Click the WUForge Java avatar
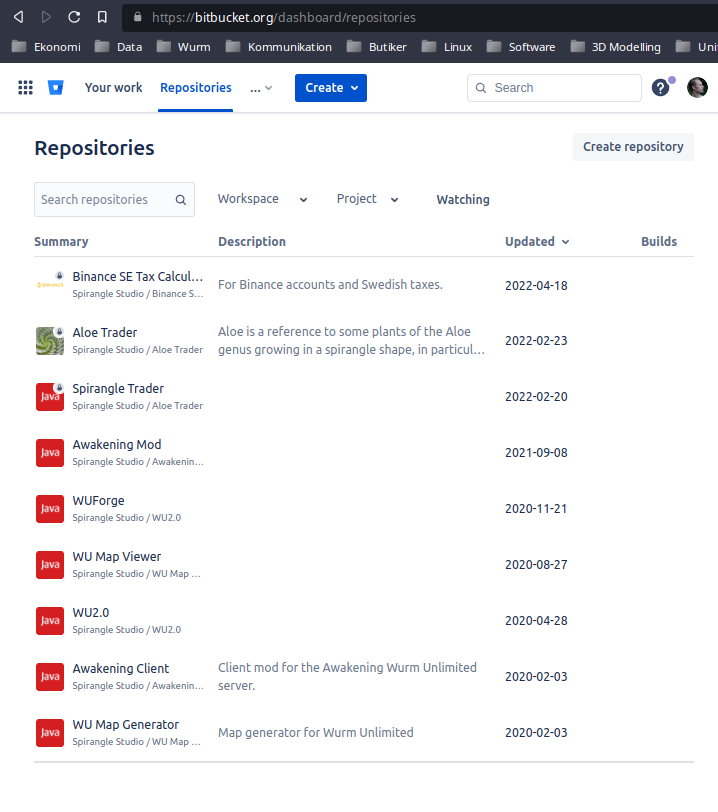This screenshot has width=718, height=812. 50,509
